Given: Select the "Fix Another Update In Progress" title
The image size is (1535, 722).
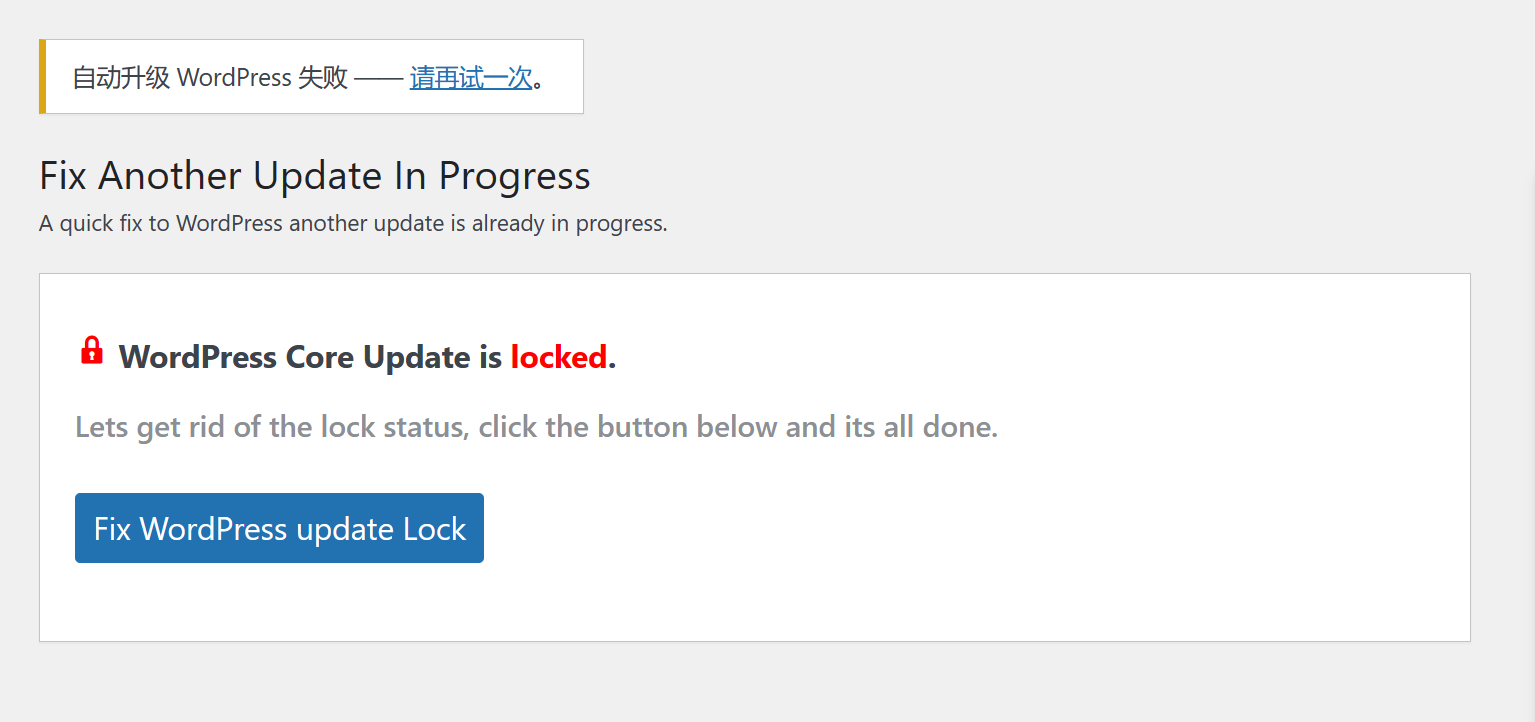Looking at the screenshot, I should 315,176.
